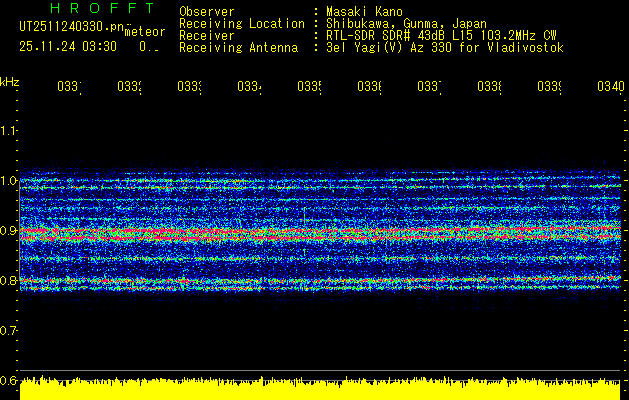Click the 0340 time marker

click(611, 86)
